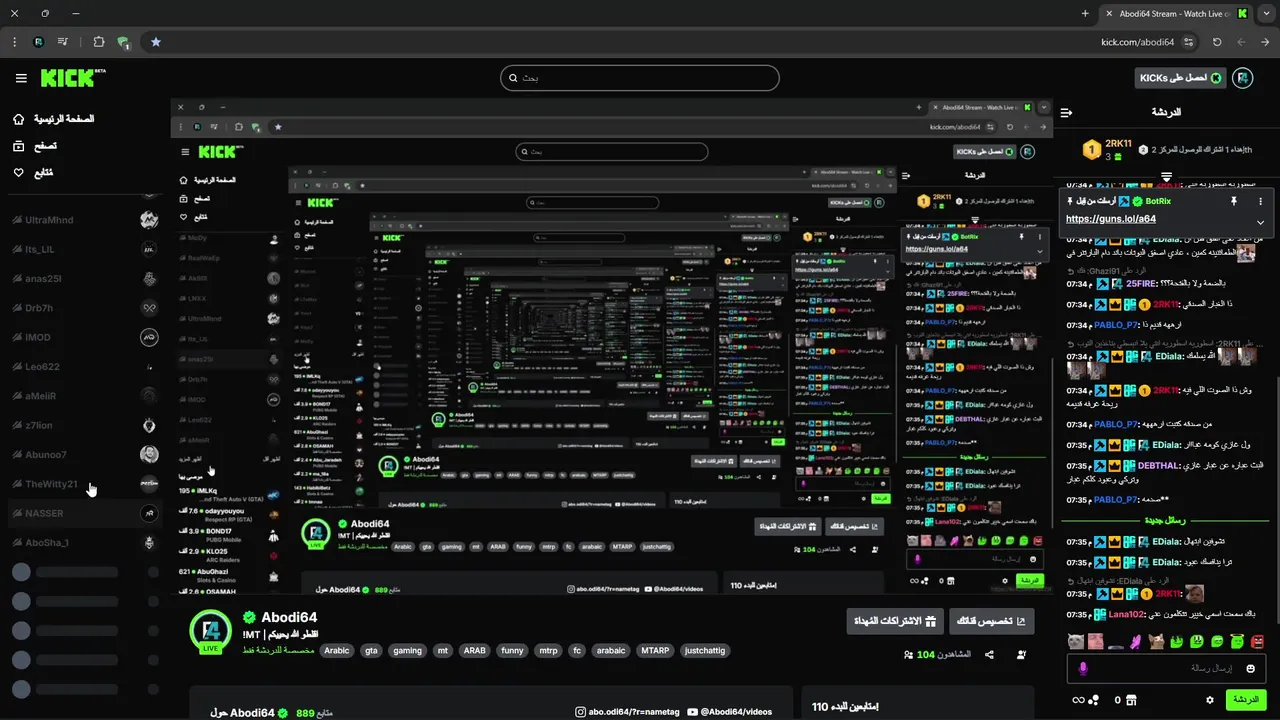Image resolution: width=1280 pixels, height=720 pixels.
Task: Open the Kick sidebar hamburger menu
Action: (x=21, y=78)
